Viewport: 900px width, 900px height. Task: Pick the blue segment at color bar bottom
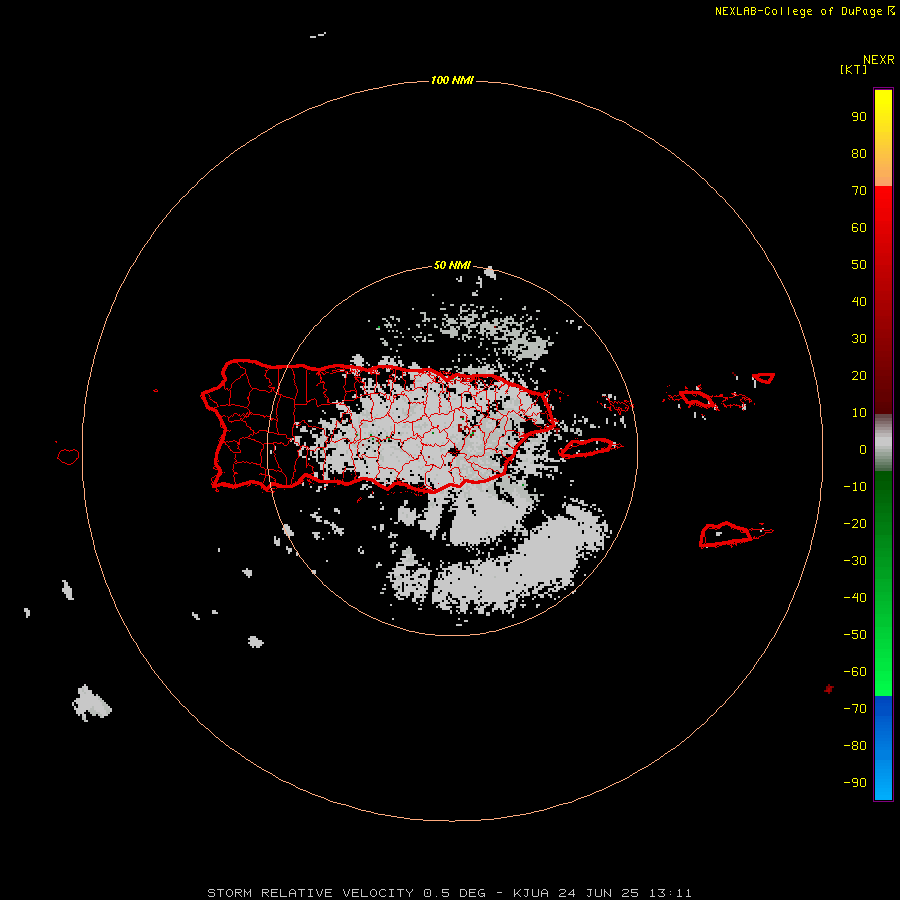883,748
